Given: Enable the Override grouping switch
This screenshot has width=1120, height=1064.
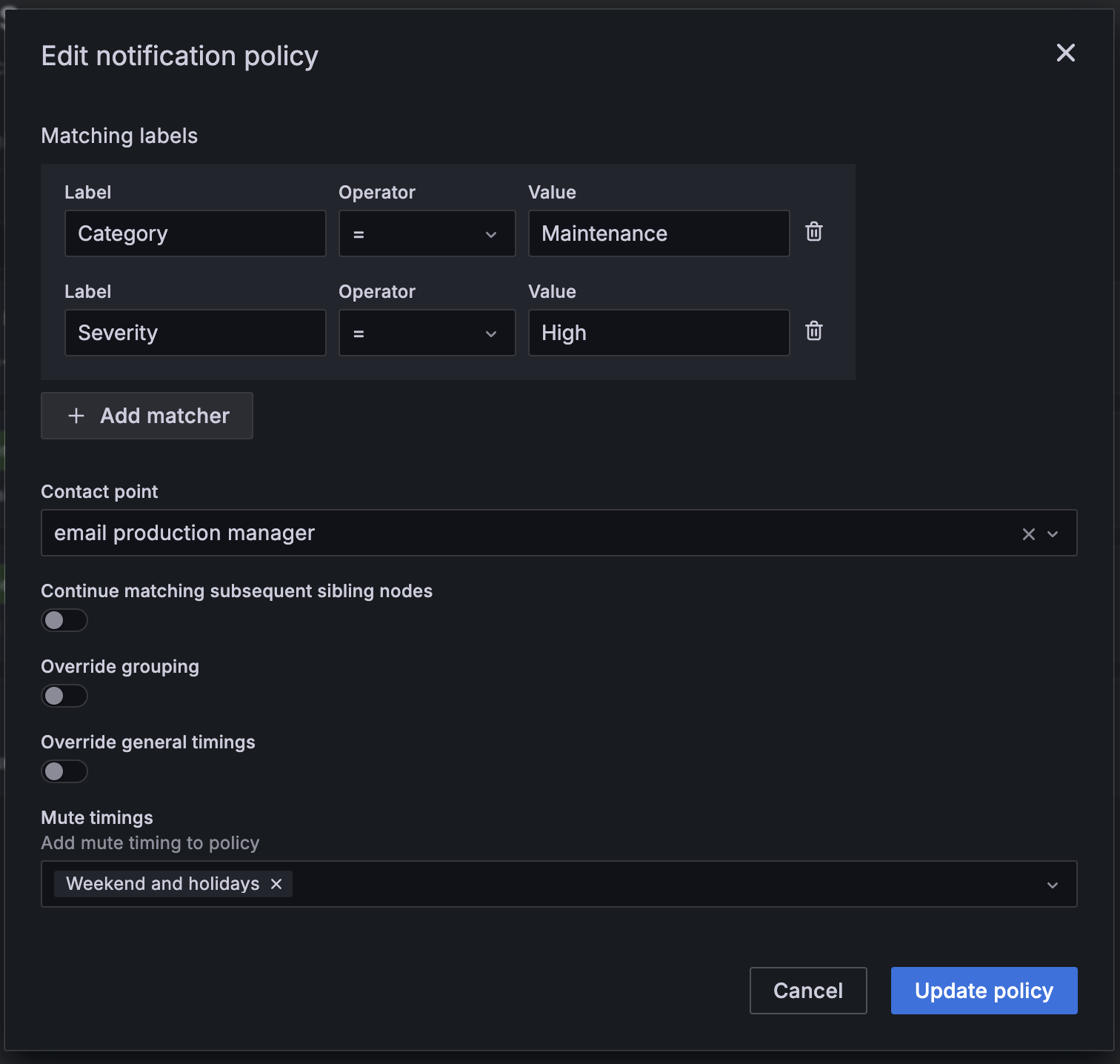Looking at the screenshot, I should (64, 696).
